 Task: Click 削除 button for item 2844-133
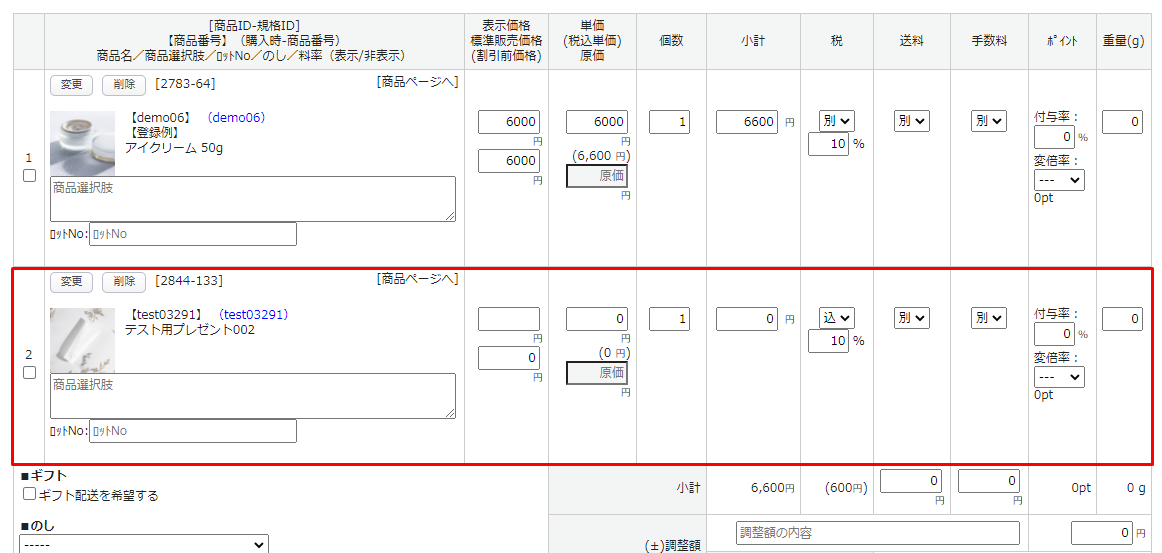[x=124, y=282]
